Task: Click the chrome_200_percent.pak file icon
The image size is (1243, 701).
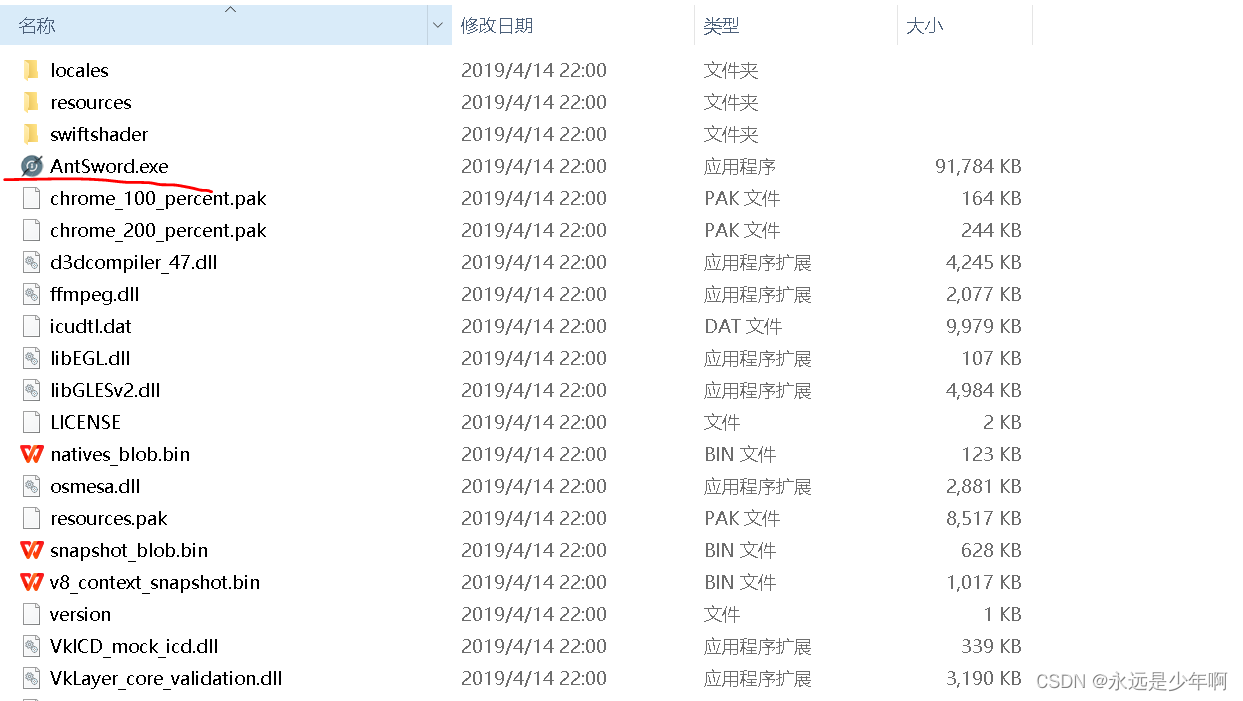Action: (32, 230)
